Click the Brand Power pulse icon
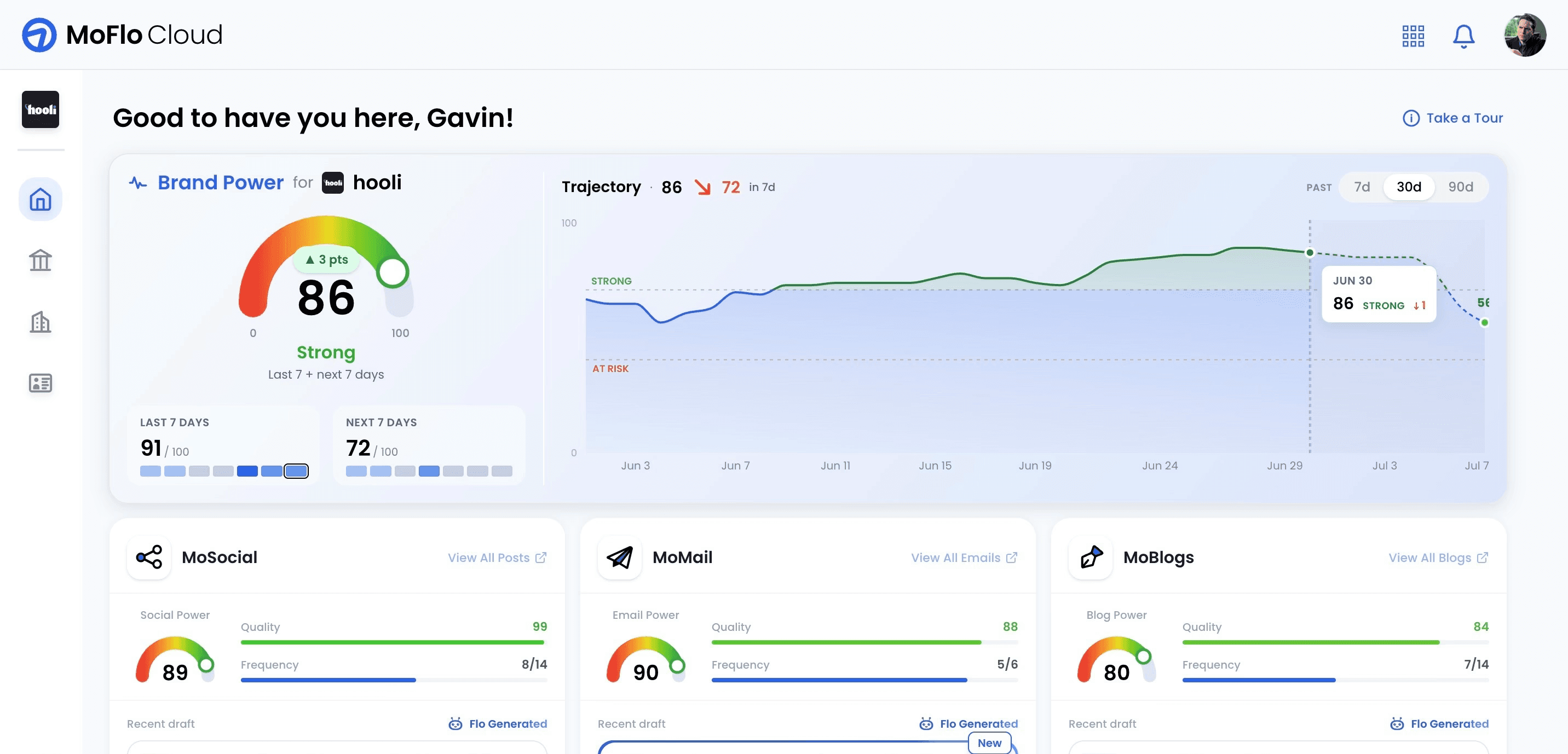Viewport: 1568px width, 754px height. [x=138, y=183]
